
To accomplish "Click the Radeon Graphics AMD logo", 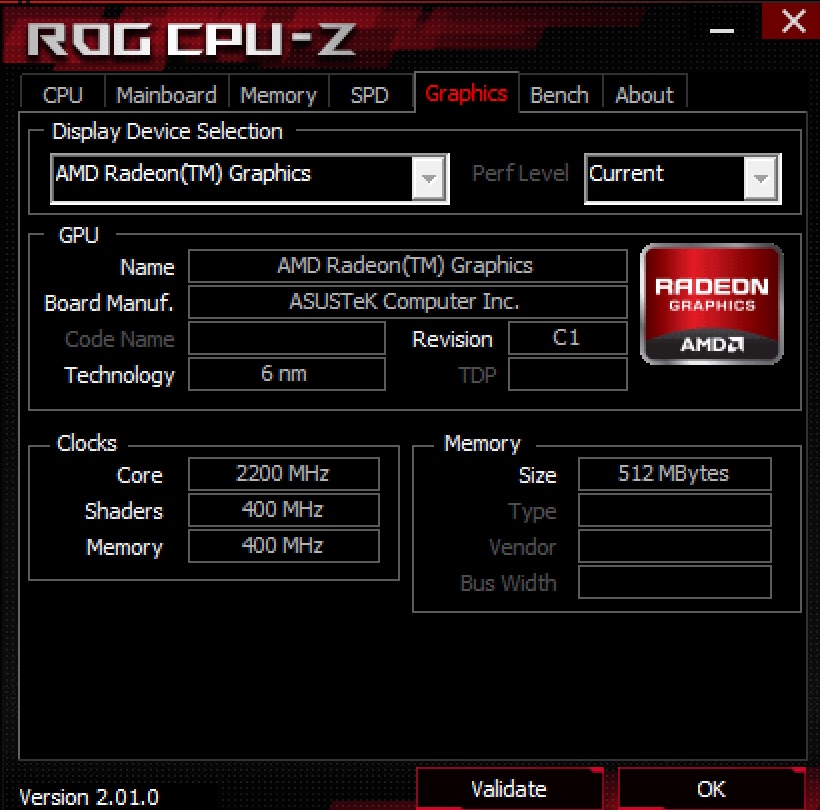I will click(711, 304).
